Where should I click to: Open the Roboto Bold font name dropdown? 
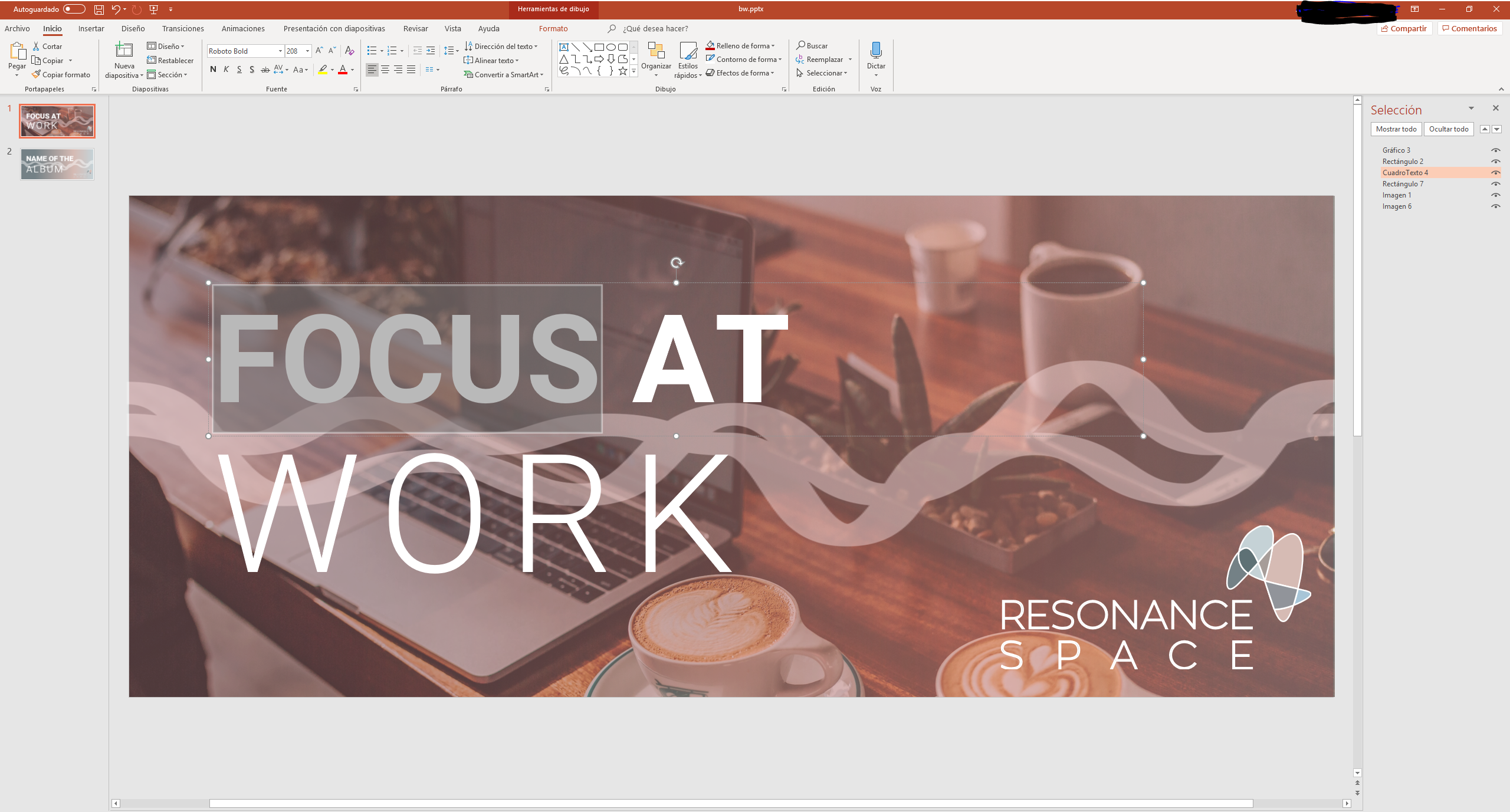click(280, 51)
